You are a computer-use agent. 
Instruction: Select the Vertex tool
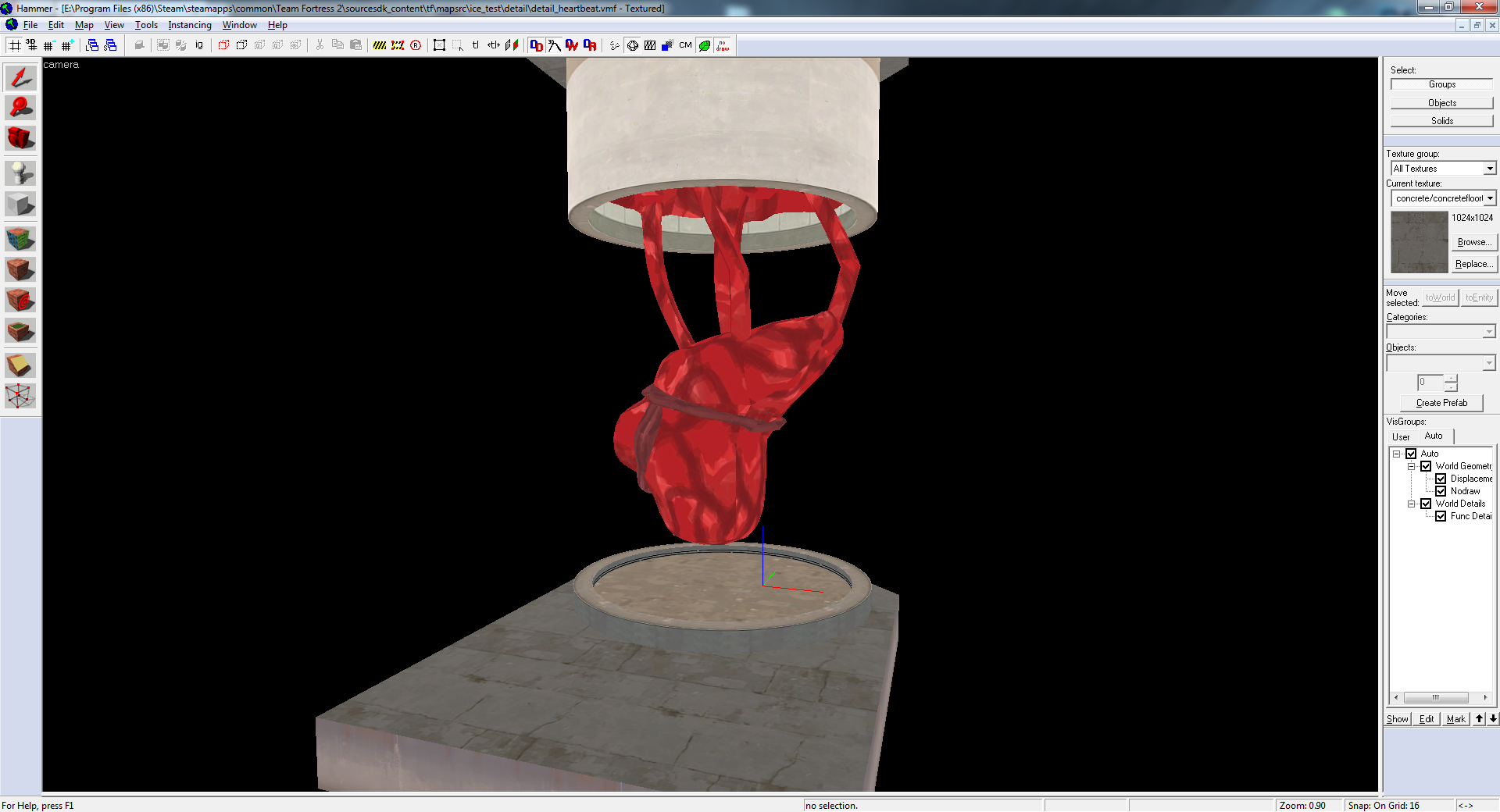[x=20, y=396]
